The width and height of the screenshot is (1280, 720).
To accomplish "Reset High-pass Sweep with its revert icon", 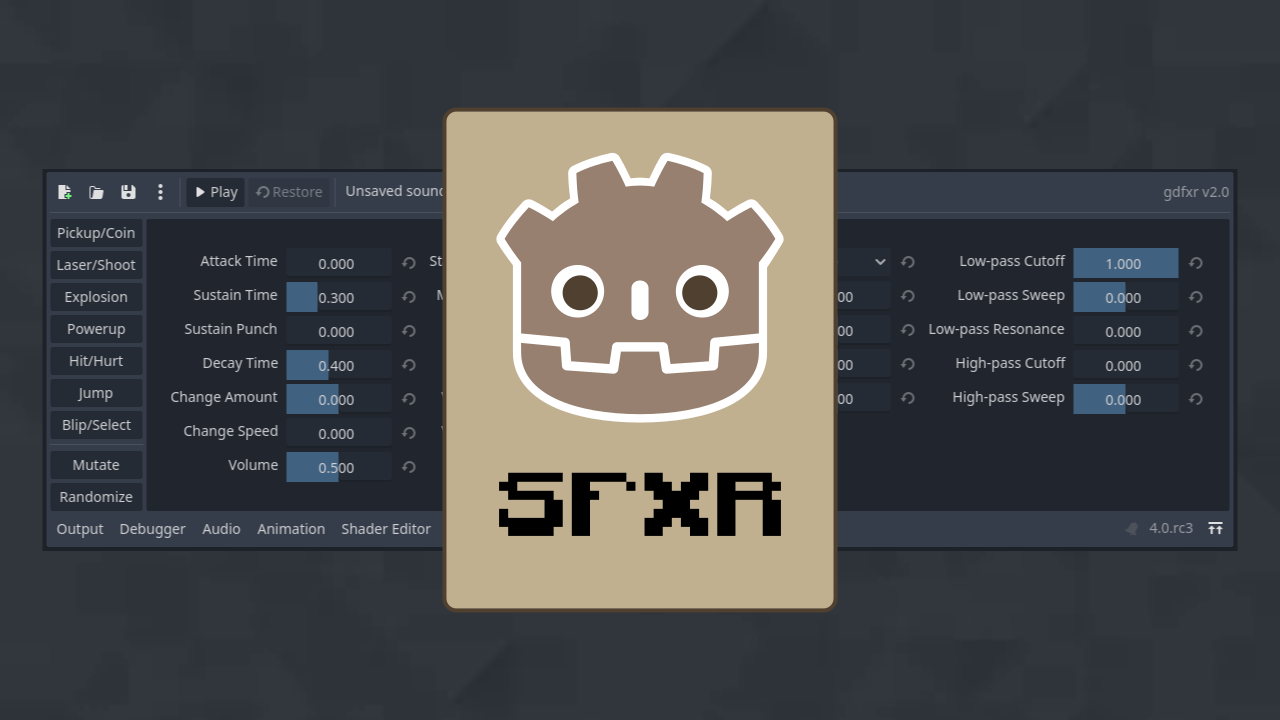I will (1195, 399).
